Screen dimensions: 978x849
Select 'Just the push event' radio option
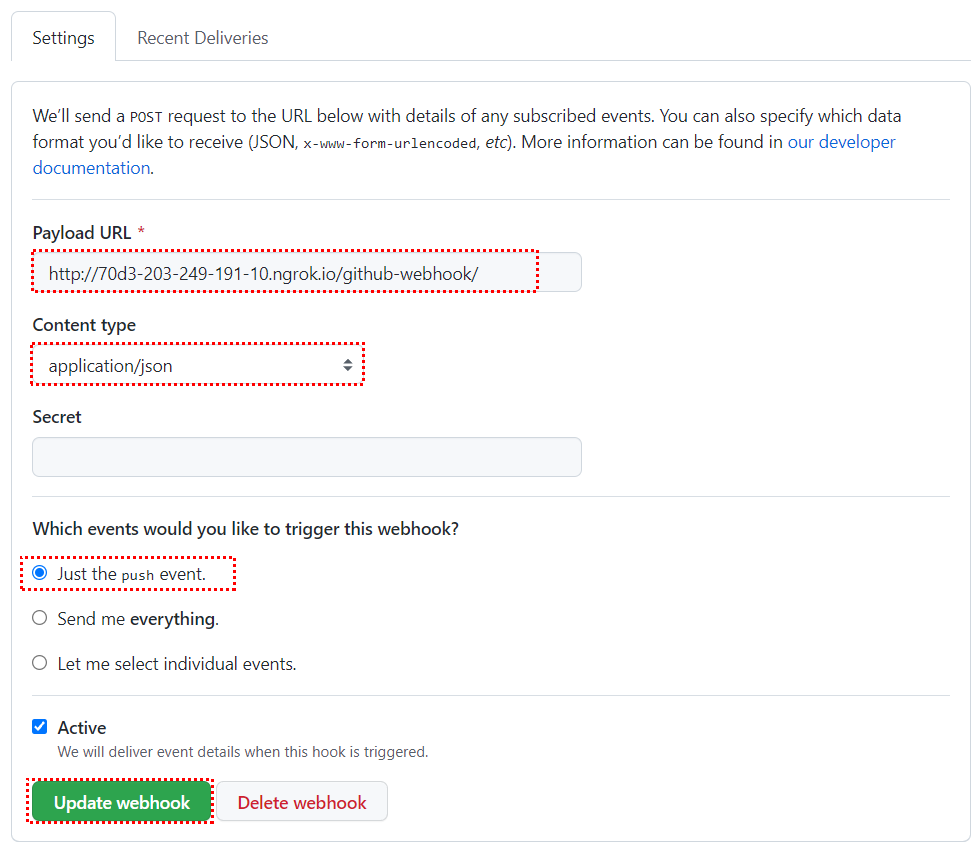pos(40,573)
